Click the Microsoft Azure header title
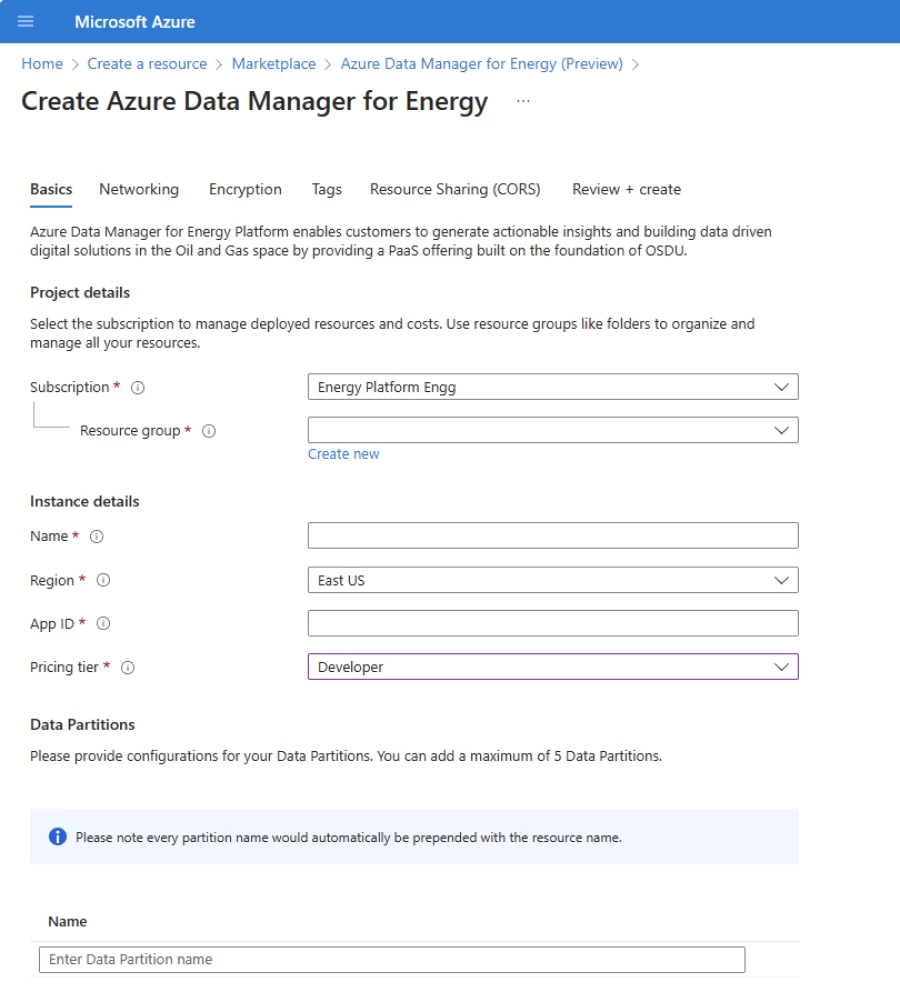The height and width of the screenshot is (1002, 900). (135, 22)
